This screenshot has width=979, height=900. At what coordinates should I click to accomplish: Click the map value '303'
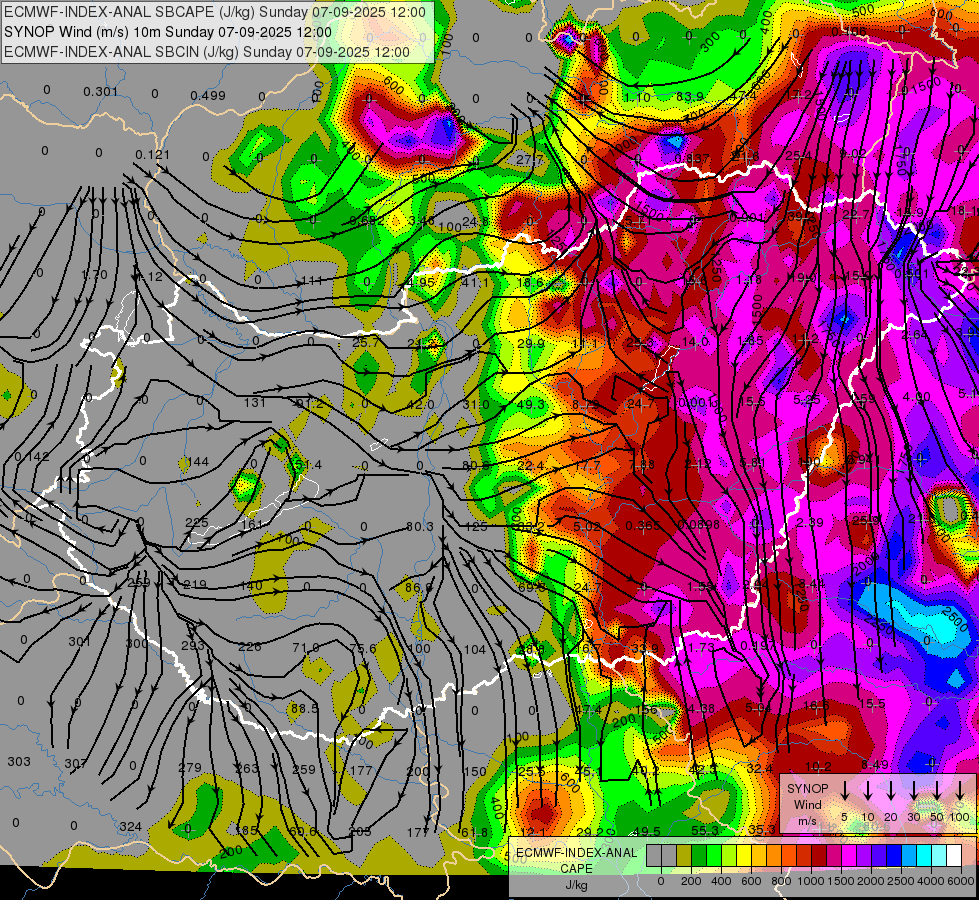click(x=19, y=761)
